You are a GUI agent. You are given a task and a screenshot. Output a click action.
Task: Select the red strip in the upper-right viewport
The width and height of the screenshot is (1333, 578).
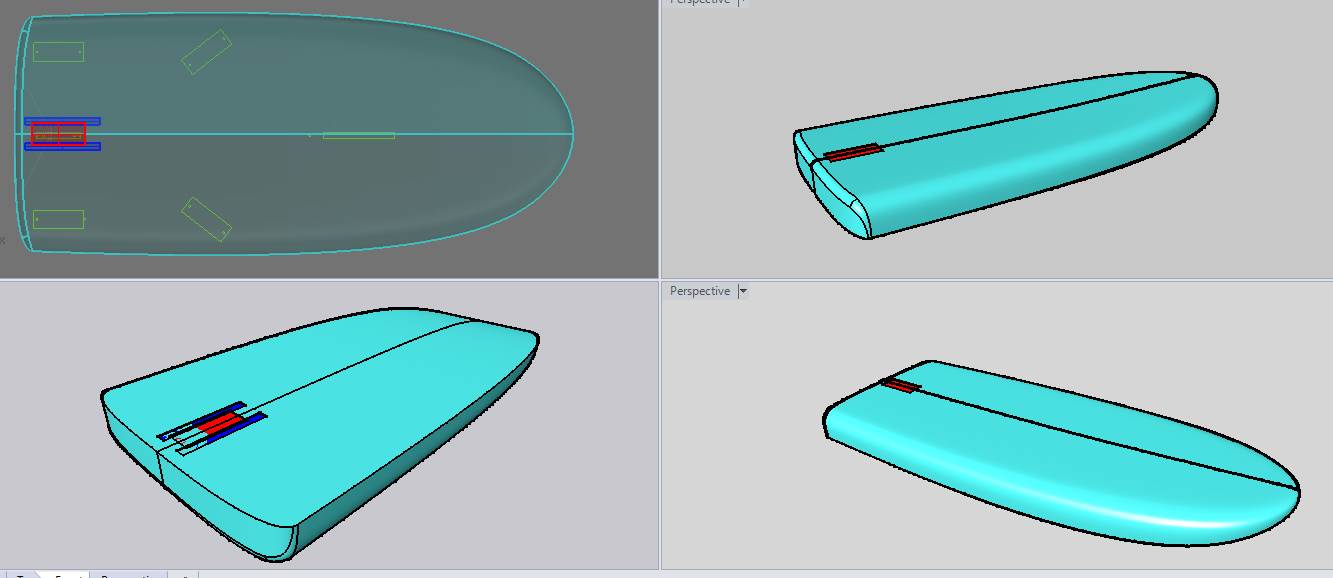(853, 152)
